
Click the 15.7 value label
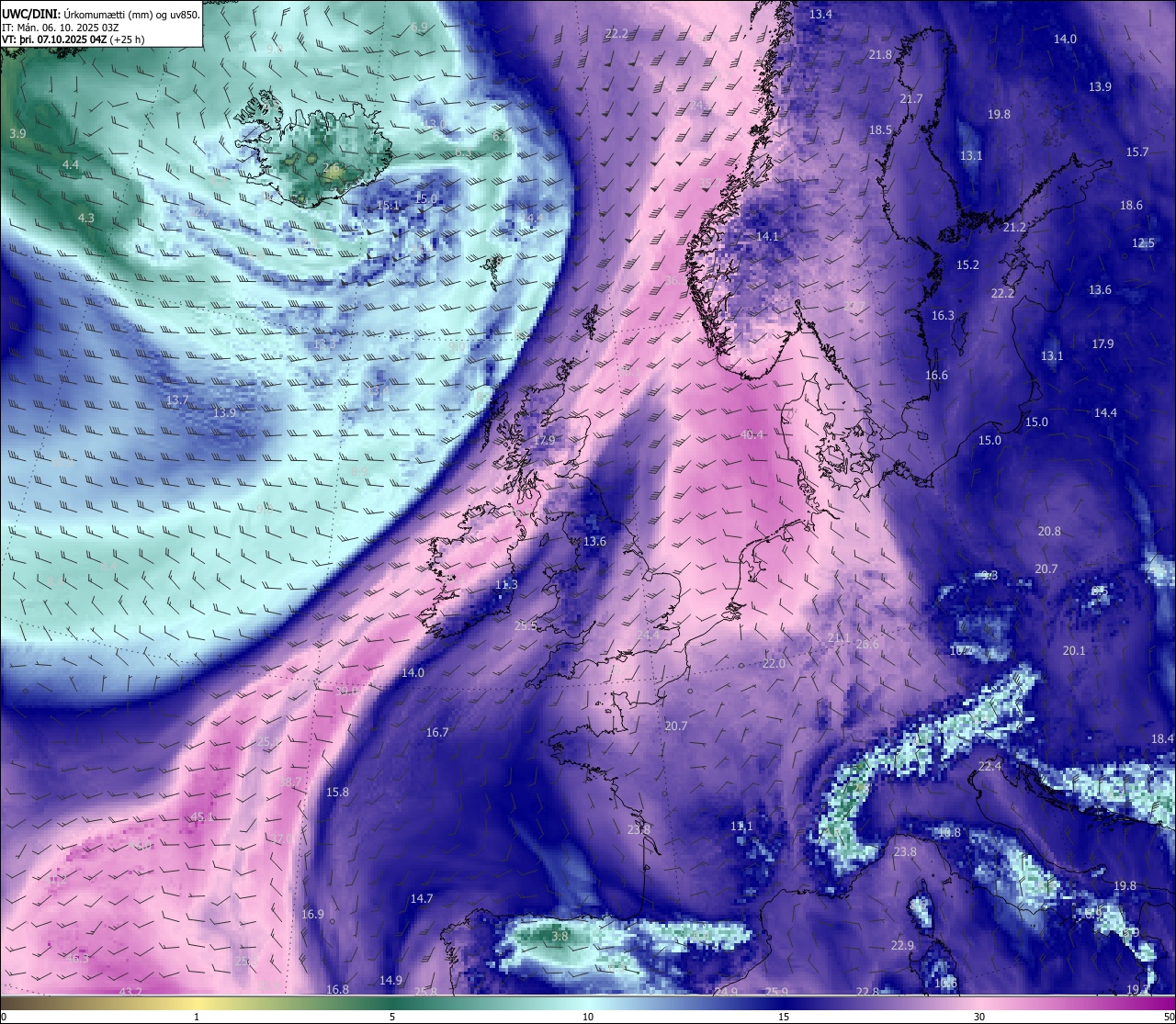pyautogui.click(x=1137, y=152)
